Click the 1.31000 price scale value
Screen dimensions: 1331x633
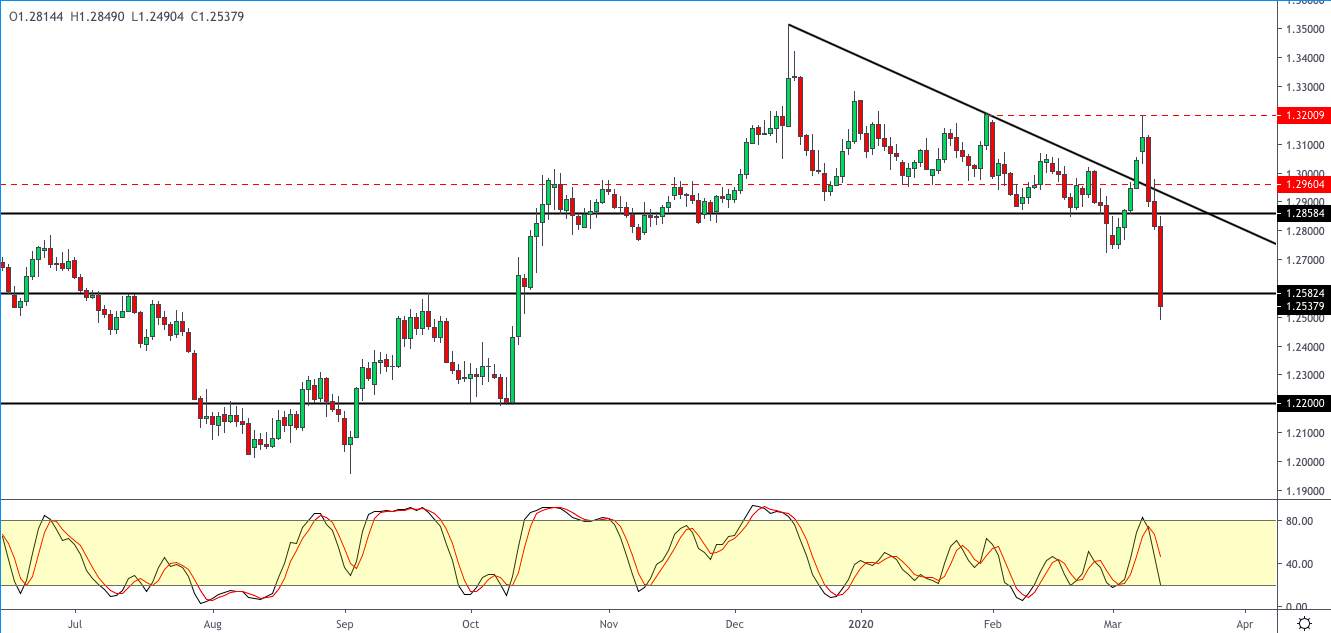[1306, 145]
